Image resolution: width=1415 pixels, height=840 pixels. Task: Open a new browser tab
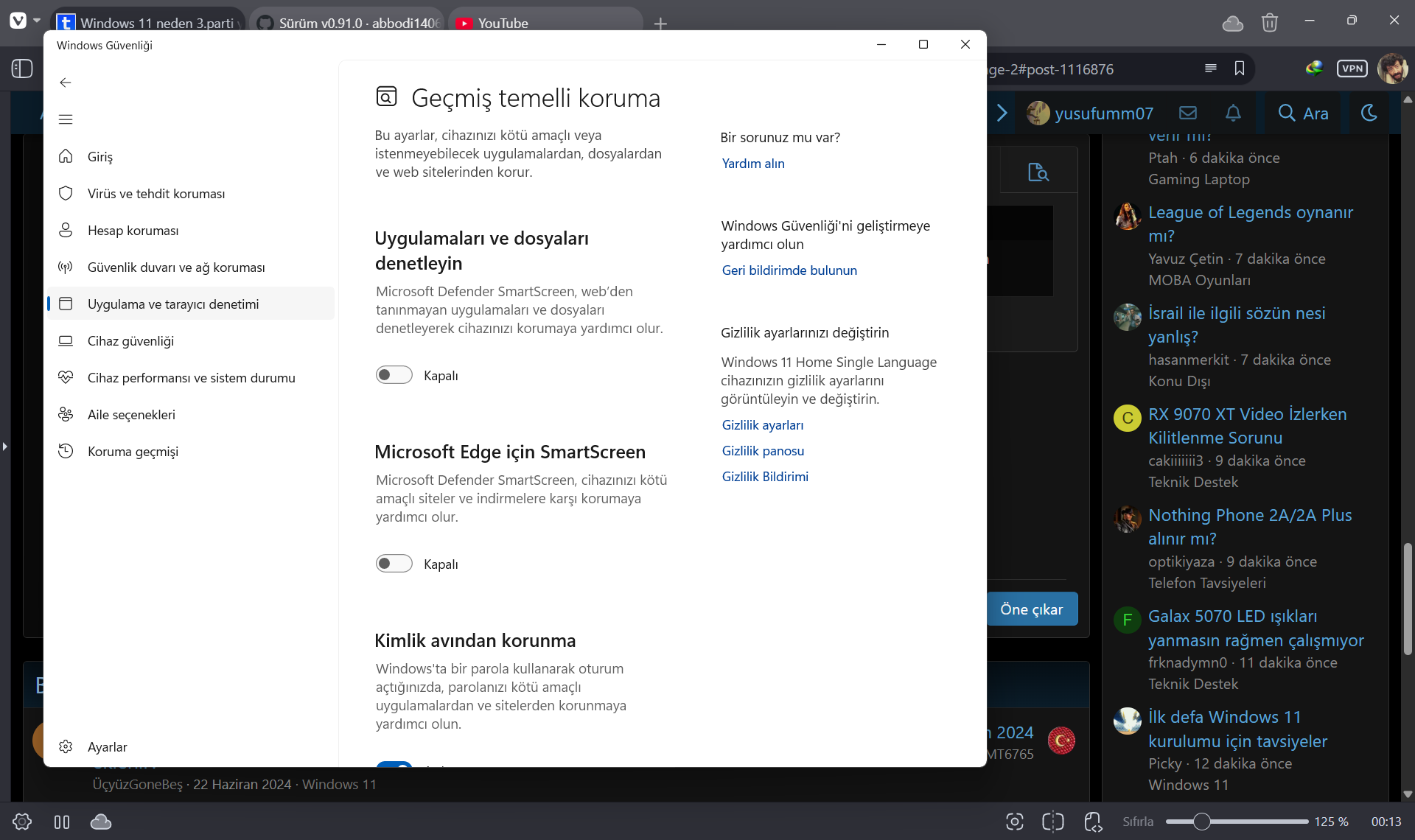click(660, 23)
